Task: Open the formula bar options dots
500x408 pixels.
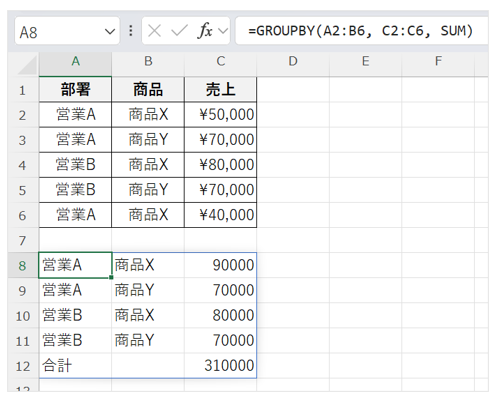Action: click(131, 31)
